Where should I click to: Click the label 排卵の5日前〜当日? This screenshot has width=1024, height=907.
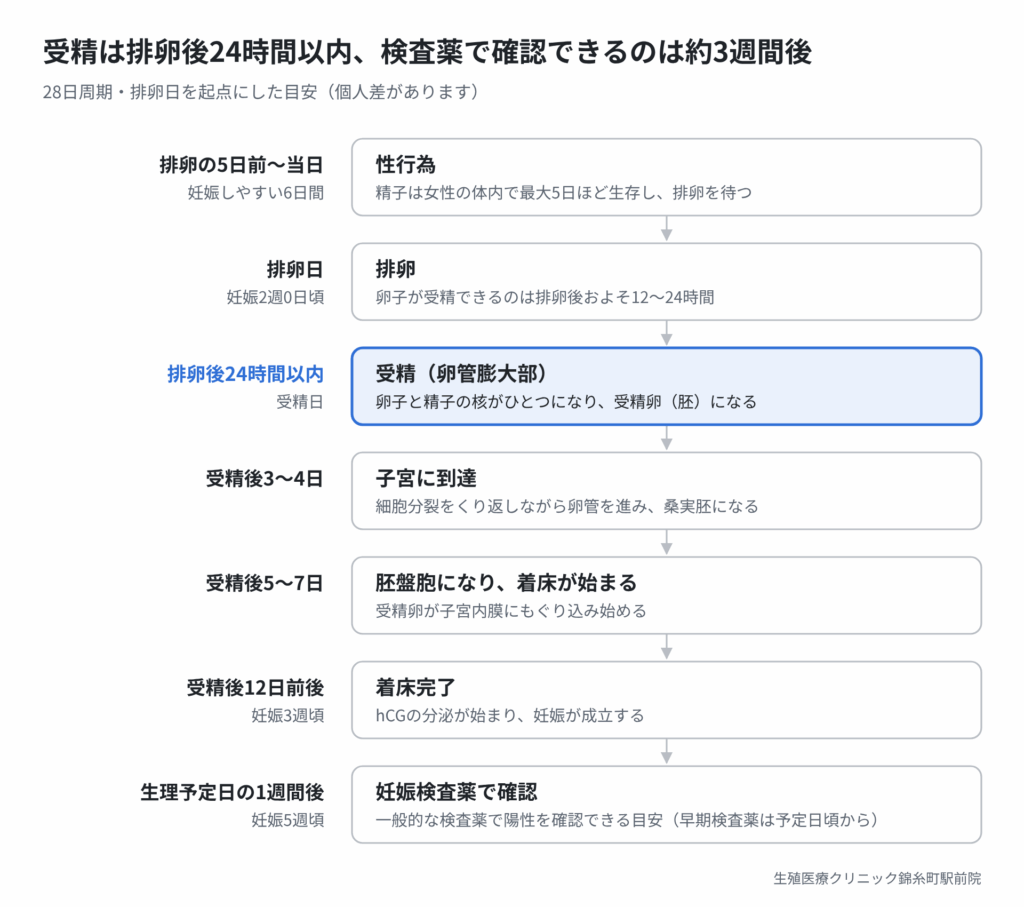242,165
